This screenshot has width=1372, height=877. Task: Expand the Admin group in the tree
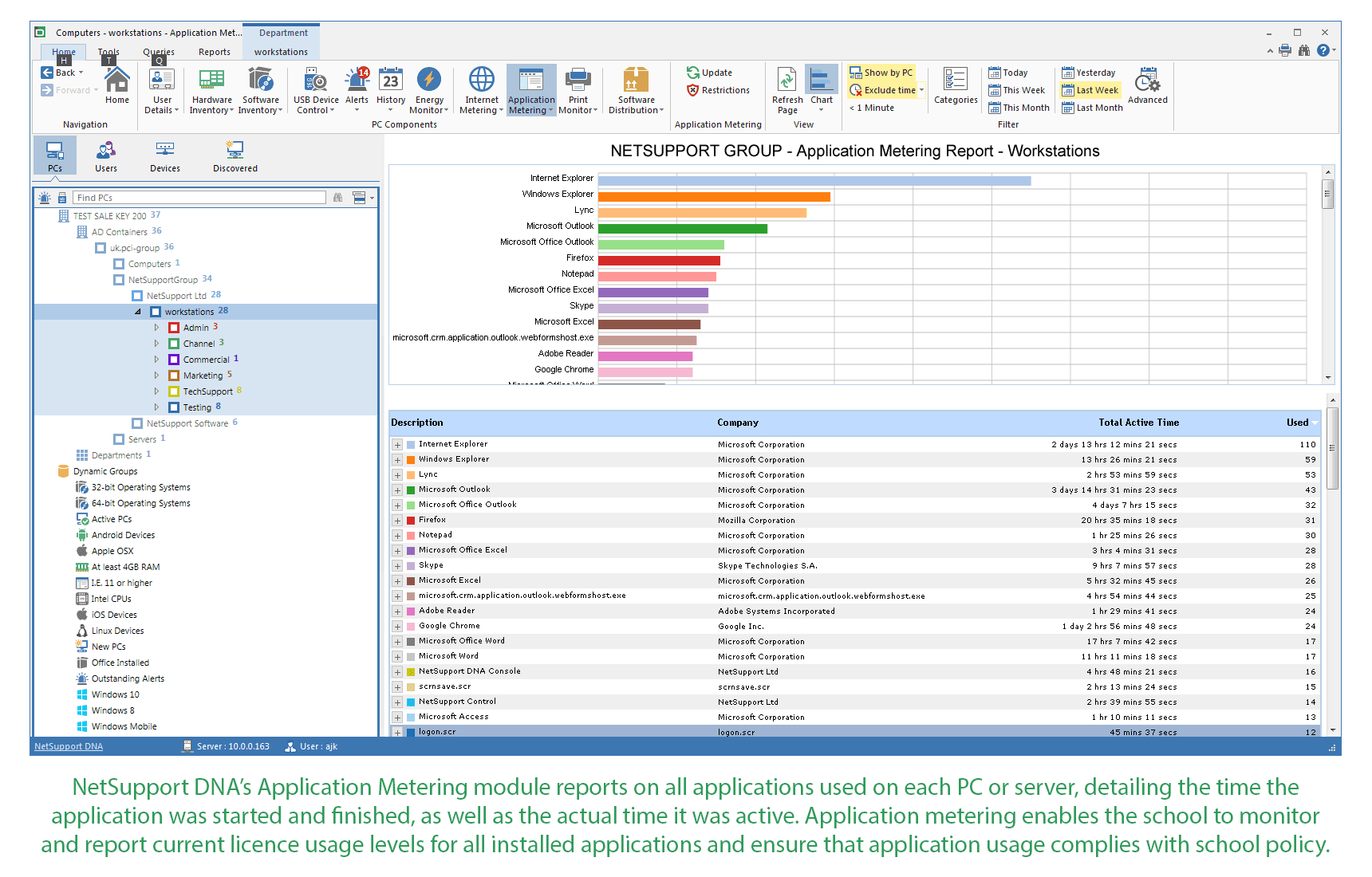[157, 327]
